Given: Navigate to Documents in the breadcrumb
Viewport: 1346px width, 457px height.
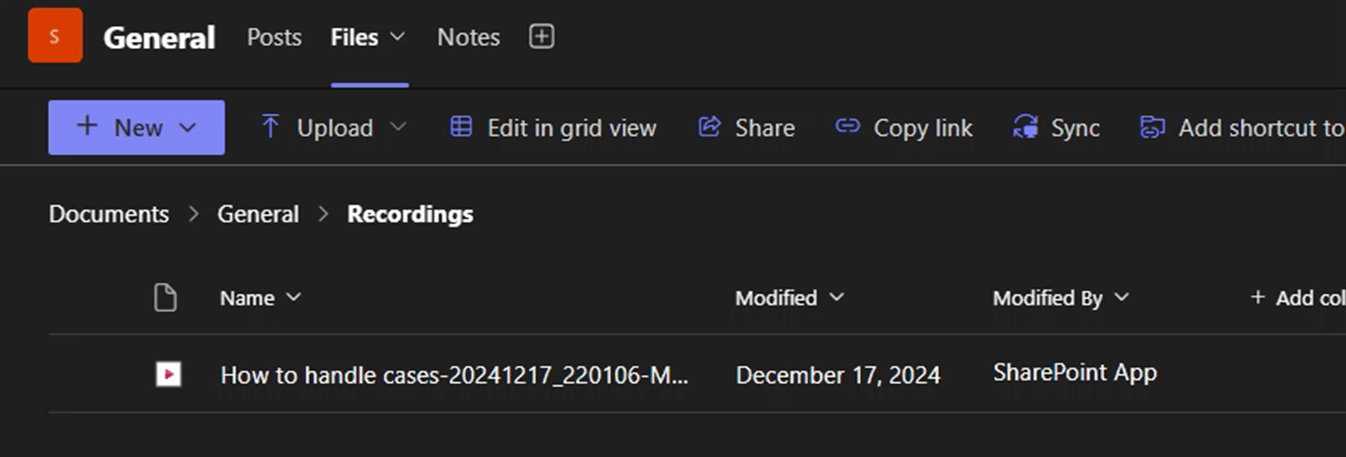Looking at the screenshot, I should point(109,214).
